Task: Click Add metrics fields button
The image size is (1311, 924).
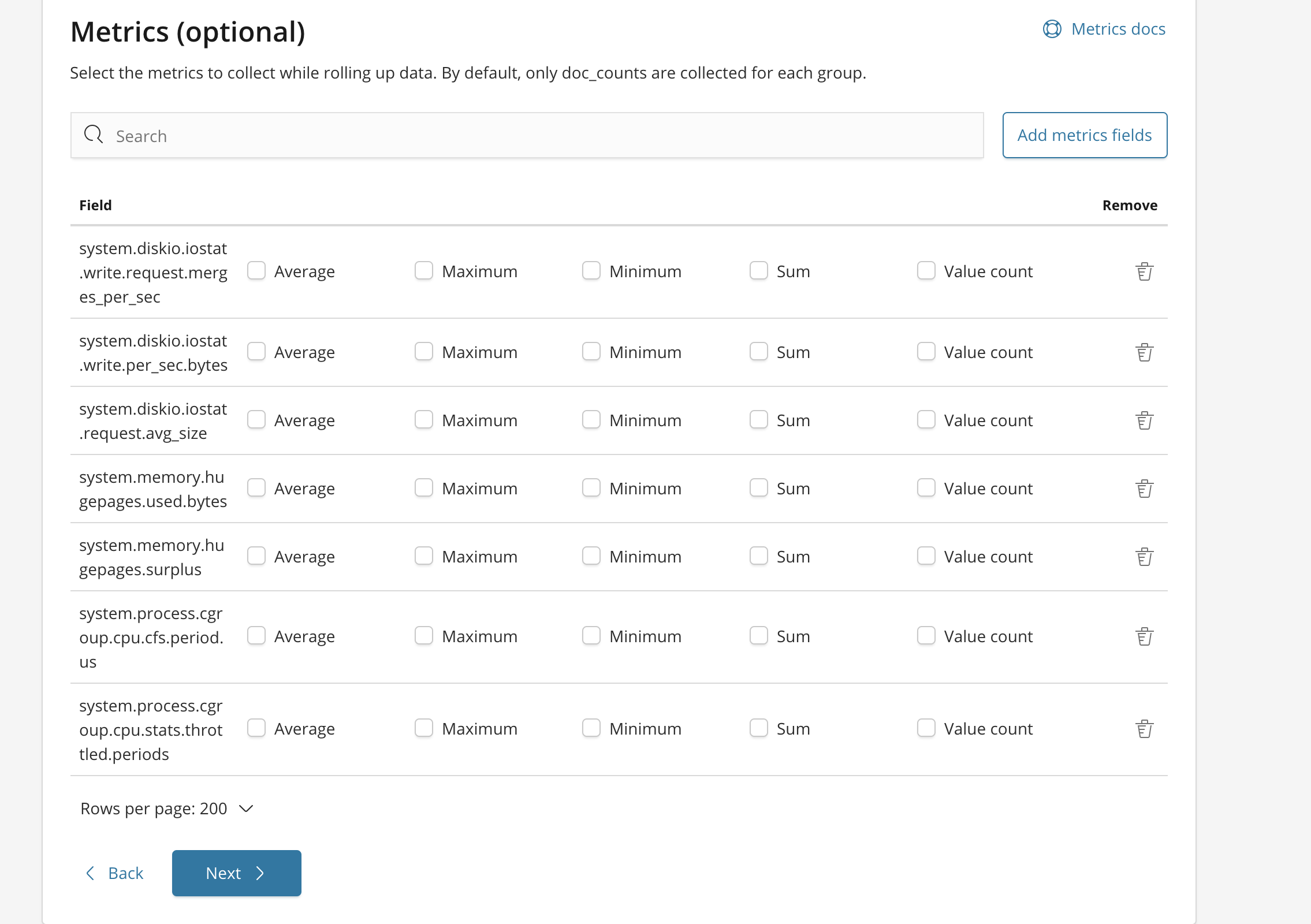Action: 1084,135
